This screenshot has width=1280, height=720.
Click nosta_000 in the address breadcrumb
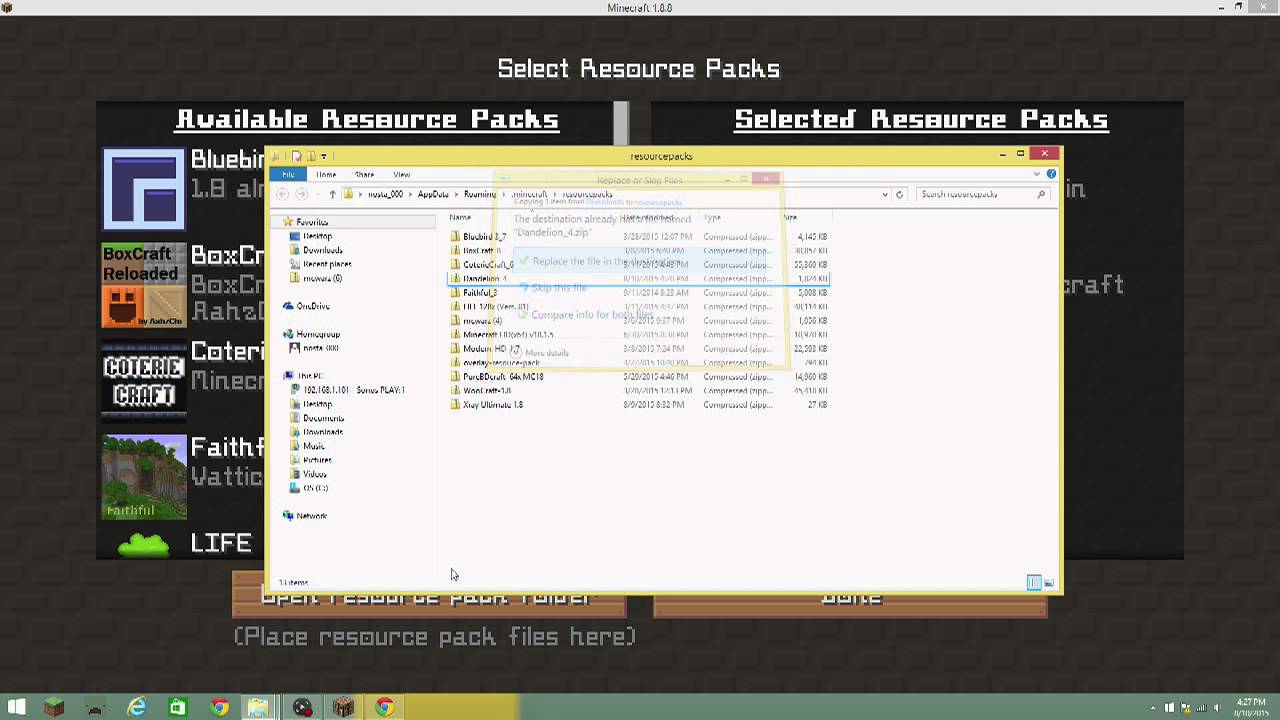point(385,194)
